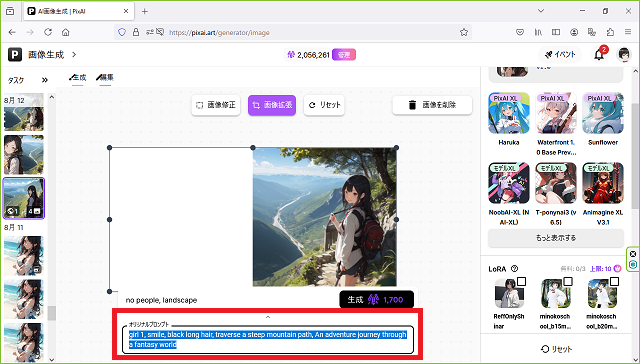This screenshot has width=640, height=364.
Task: Open the first 8月 12 task thumbnail
Action: (24, 118)
